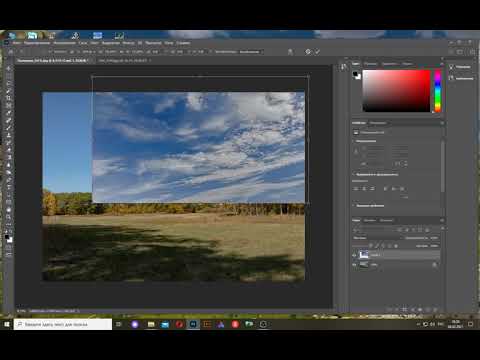Hide the top sky layer via its eye icon

(x=354, y=255)
